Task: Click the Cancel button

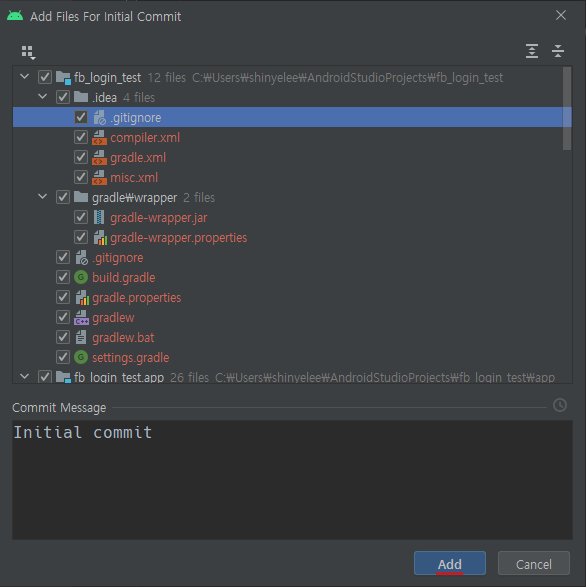Action: [534, 563]
